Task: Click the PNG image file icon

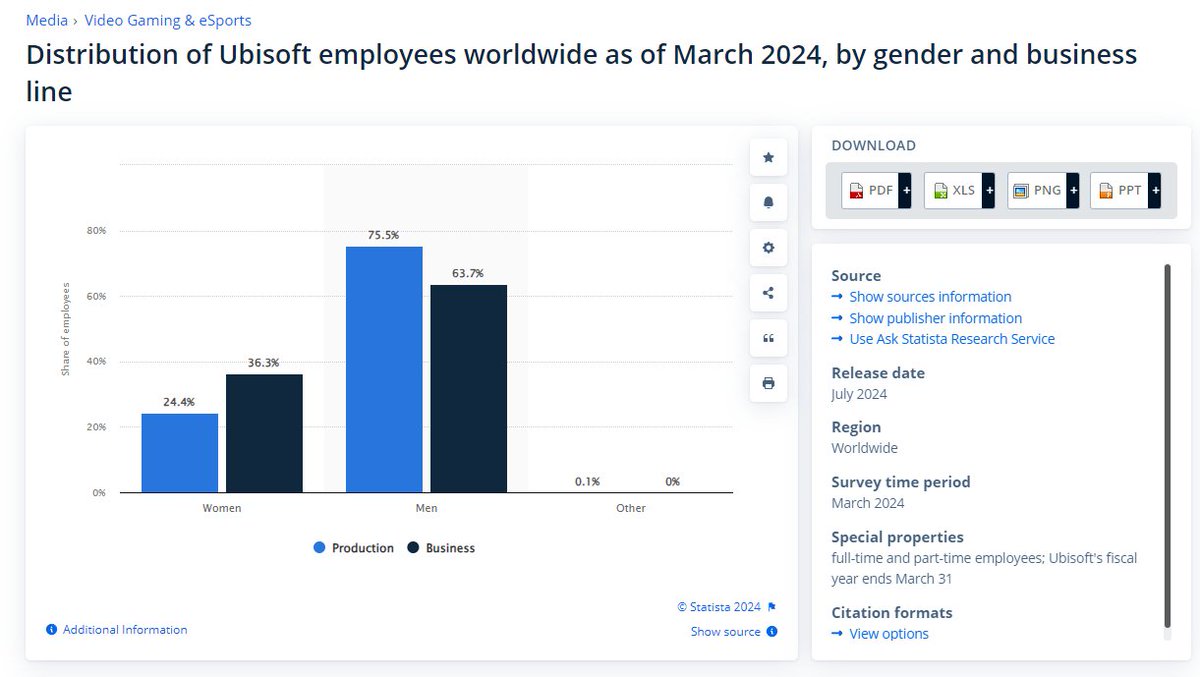Action: 1021,190
